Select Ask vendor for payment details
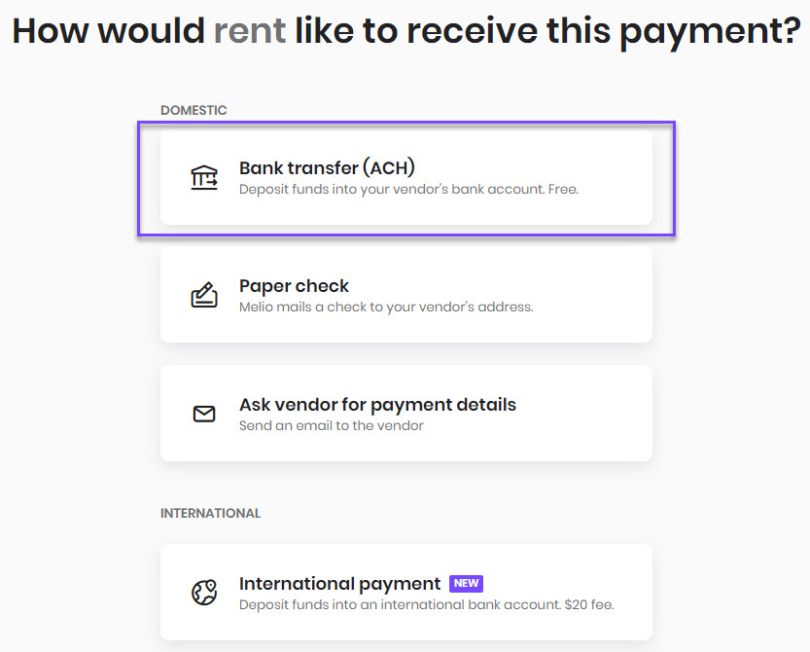 405,413
